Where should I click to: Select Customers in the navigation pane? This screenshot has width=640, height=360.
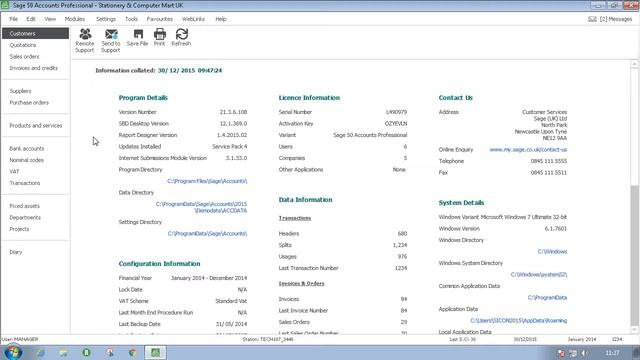pyautogui.click(x=36, y=33)
